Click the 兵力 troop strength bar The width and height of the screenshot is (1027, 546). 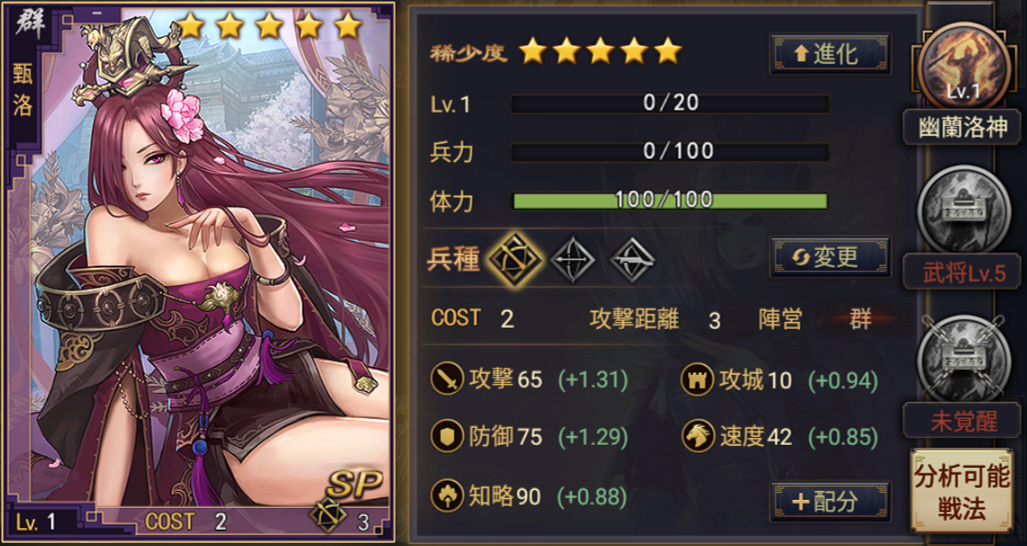click(670, 152)
